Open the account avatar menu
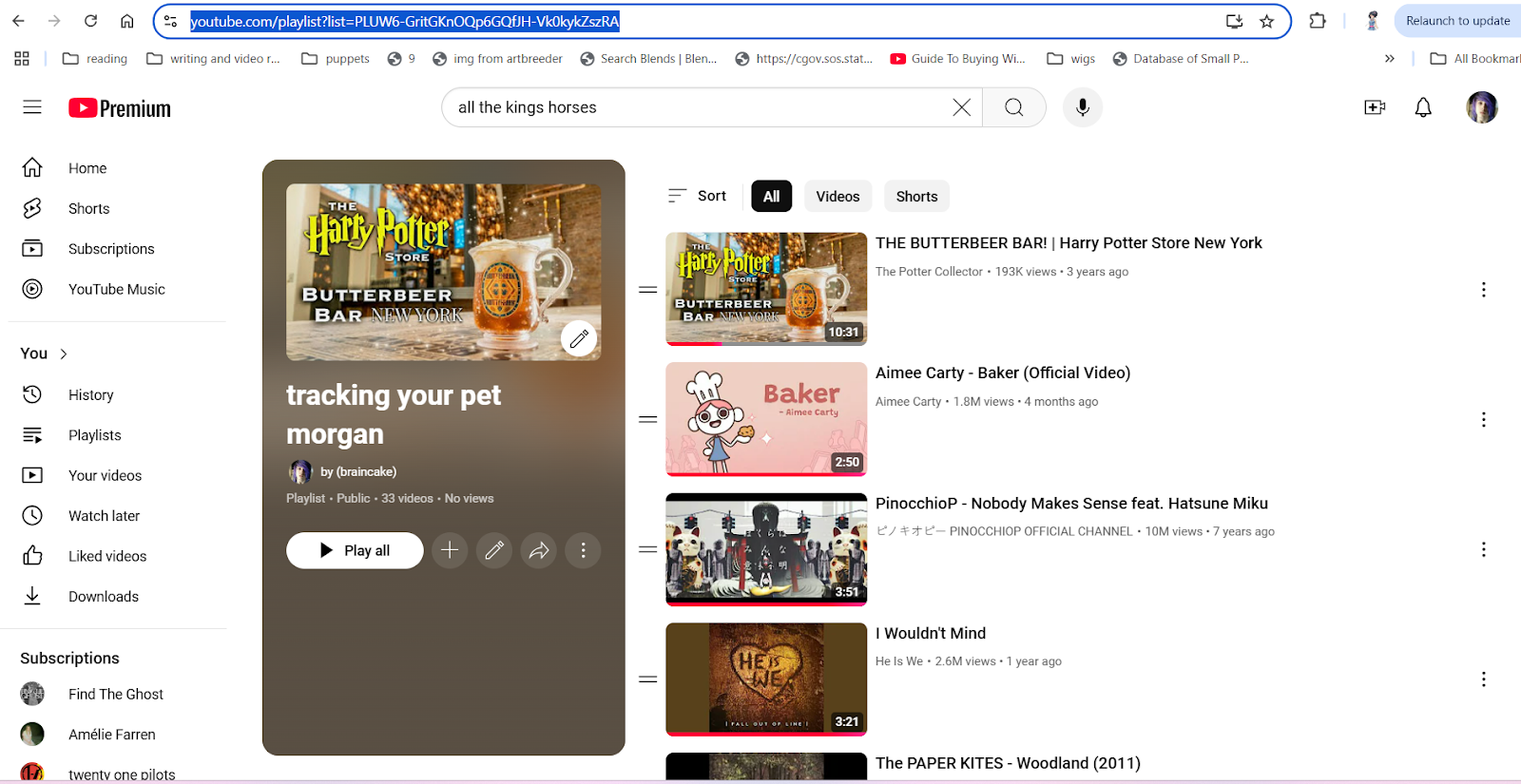Viewport: 1521px width, 784px height. 1481,107
